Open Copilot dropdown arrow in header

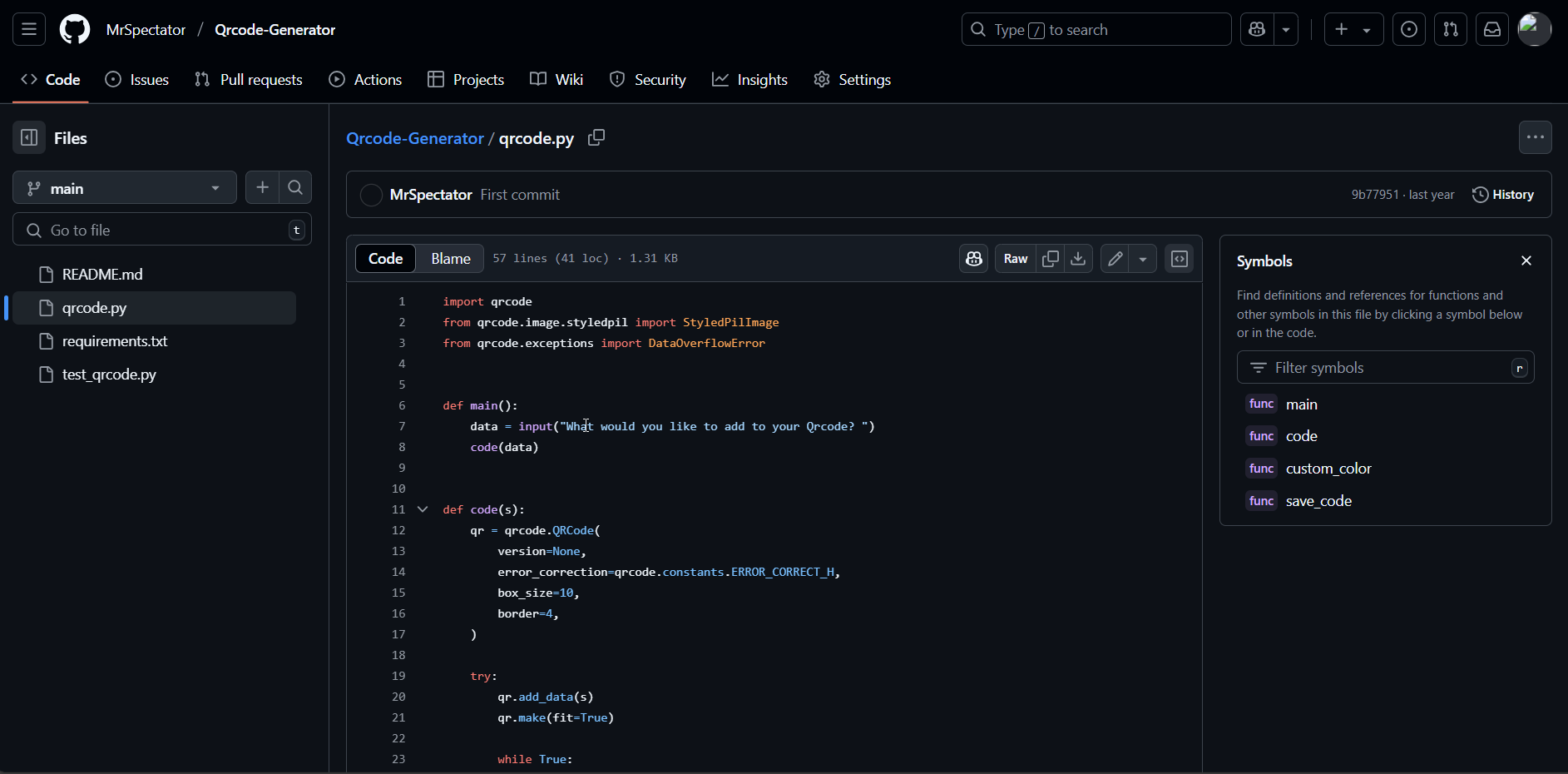tap(1286, 30)
